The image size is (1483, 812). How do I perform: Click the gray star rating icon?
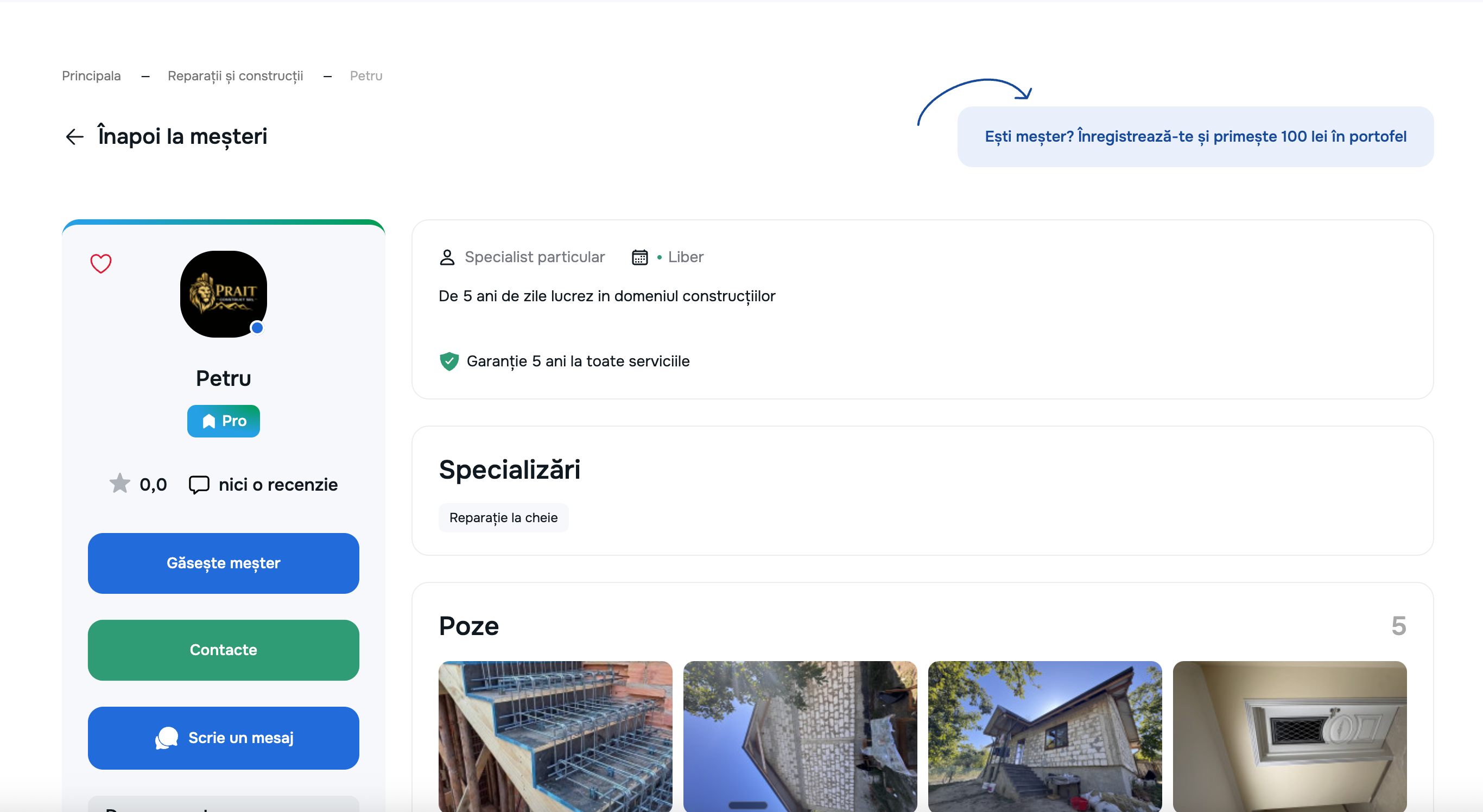pyautogui.click(x=120, y=484)
